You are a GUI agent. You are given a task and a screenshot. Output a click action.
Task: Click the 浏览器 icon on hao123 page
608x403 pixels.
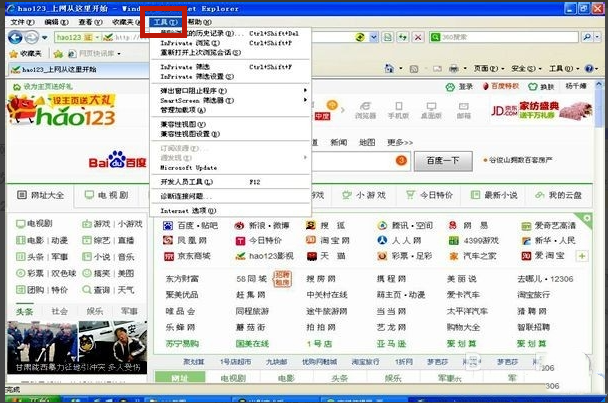[365, 111]
